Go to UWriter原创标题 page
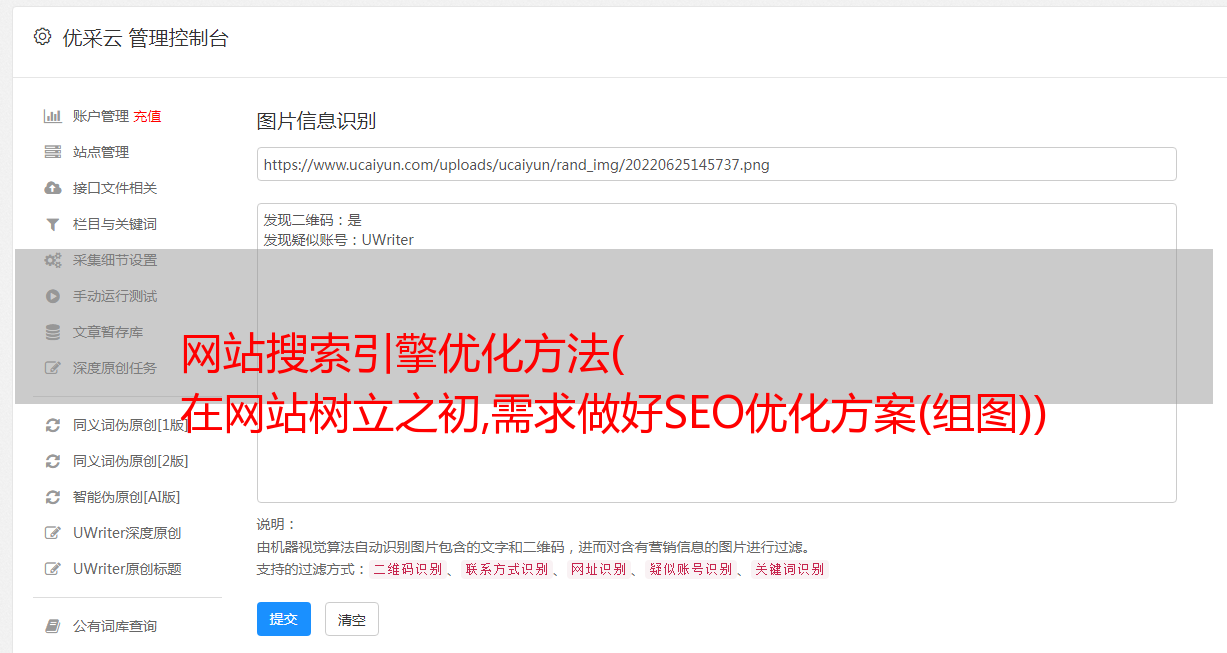 pos(127,569)
